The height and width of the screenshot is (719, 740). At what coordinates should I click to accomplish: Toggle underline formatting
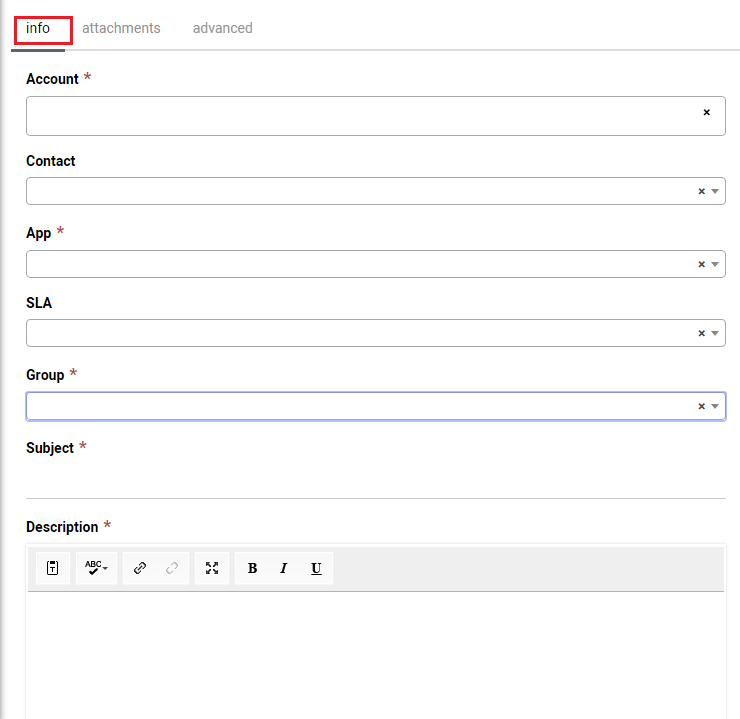coord(316,568)
